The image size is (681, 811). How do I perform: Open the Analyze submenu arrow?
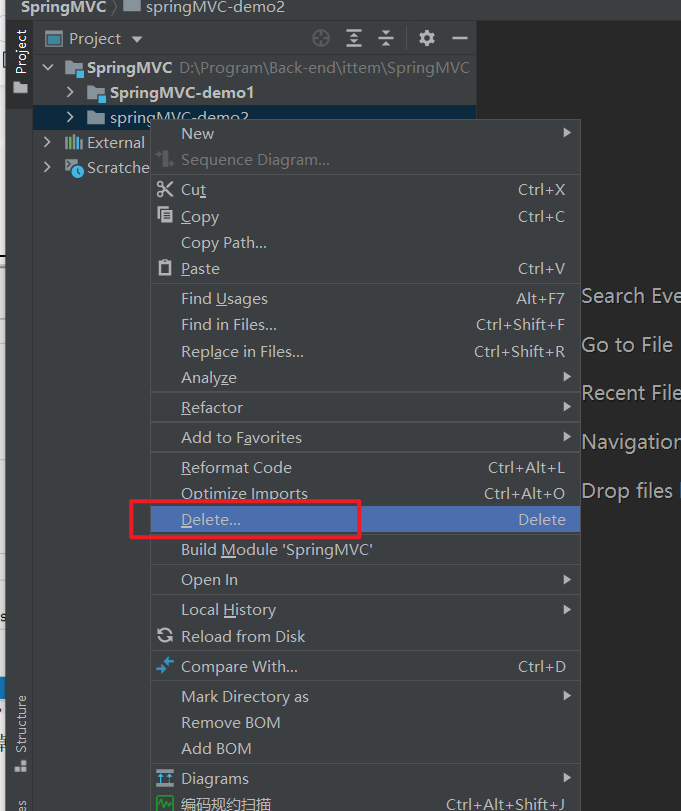coord(567,377)
